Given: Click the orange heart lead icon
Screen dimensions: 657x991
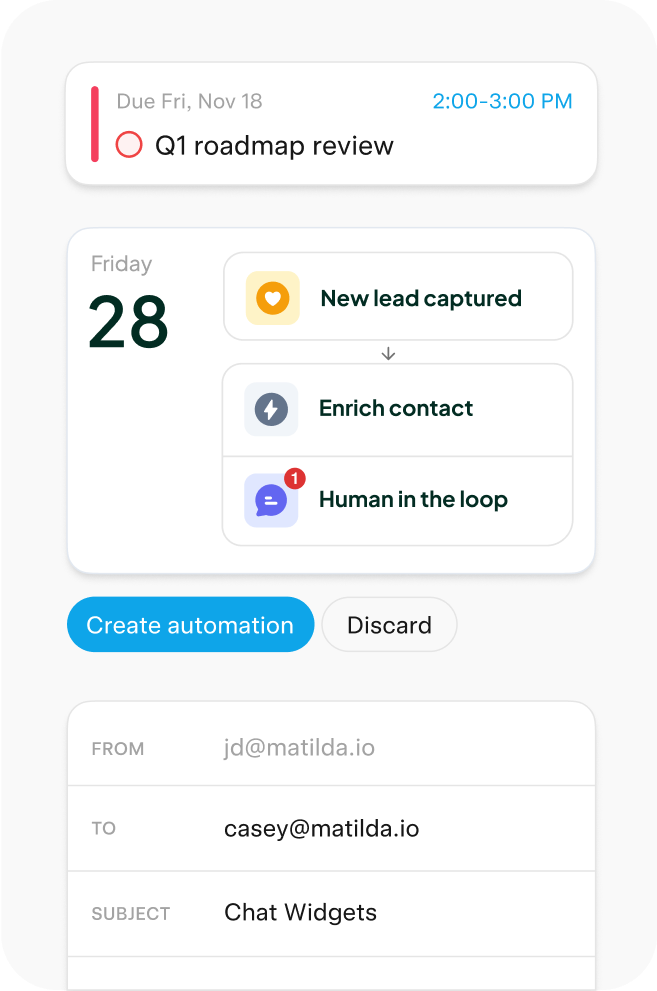Looking at the screenshot, I should tap(272, 298).
